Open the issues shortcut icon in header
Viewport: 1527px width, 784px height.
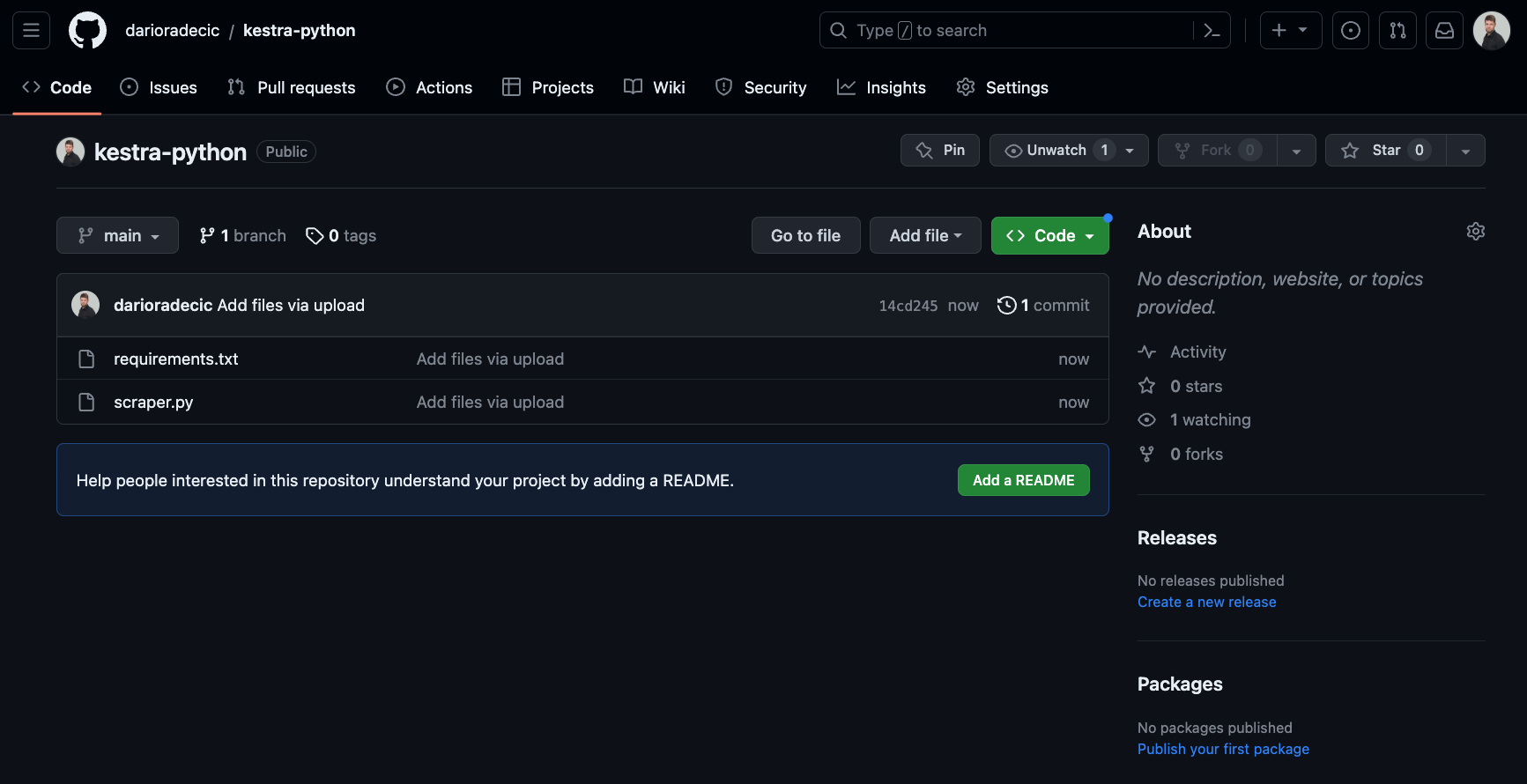pyautogui.click(x=1351, y=31)
